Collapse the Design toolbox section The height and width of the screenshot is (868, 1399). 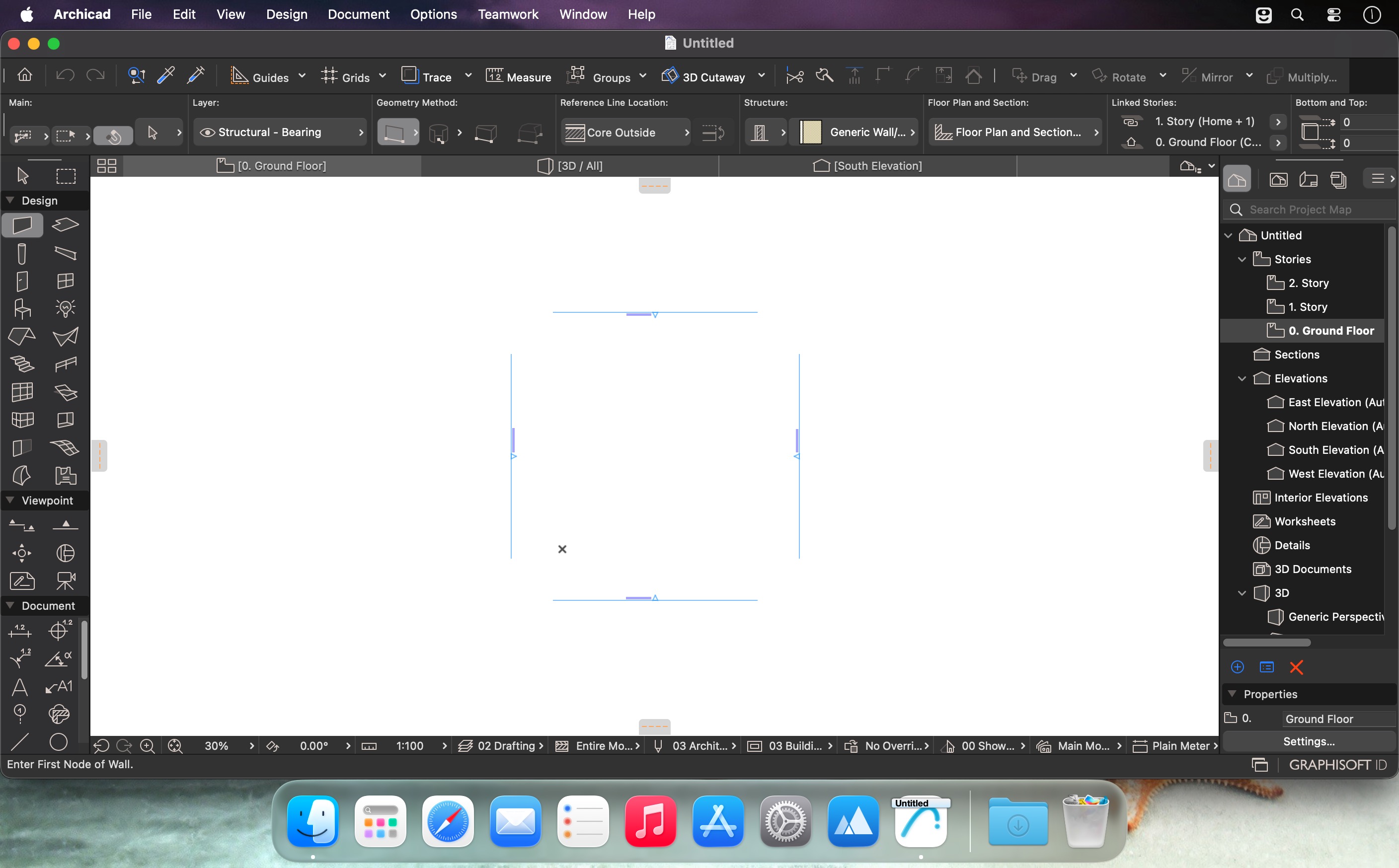point(10,200)
